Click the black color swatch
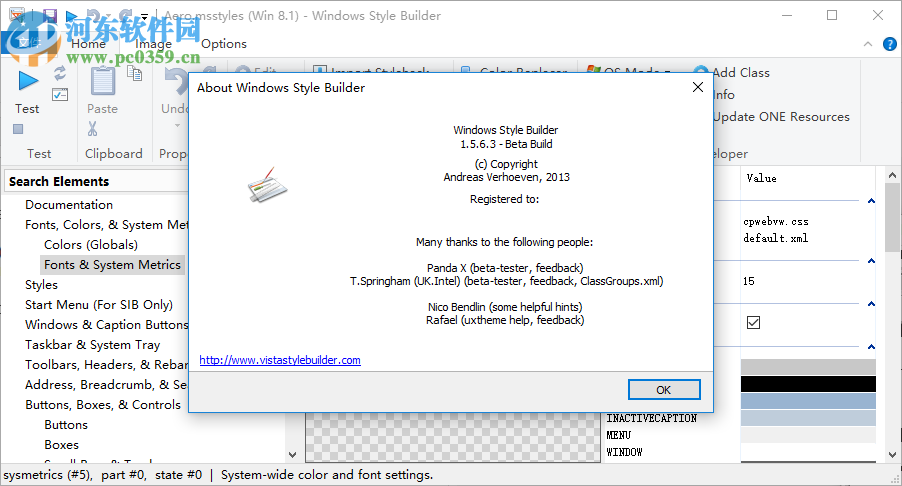Viewport: 902px width, 486px height. tap(808, 384)
